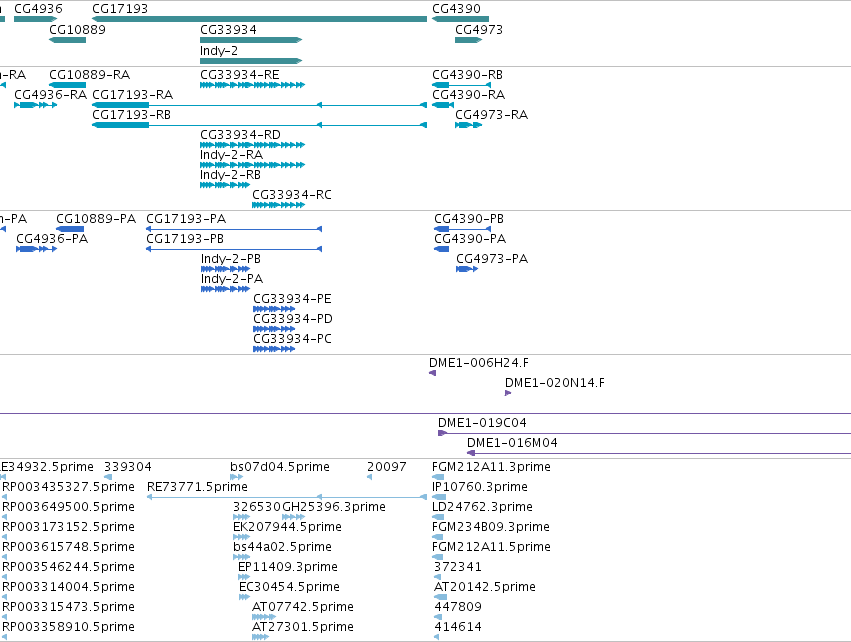Viewport: 851px width, 642px height.
Task: Click the CG33934 gene bar
Action: coord(251,40)
